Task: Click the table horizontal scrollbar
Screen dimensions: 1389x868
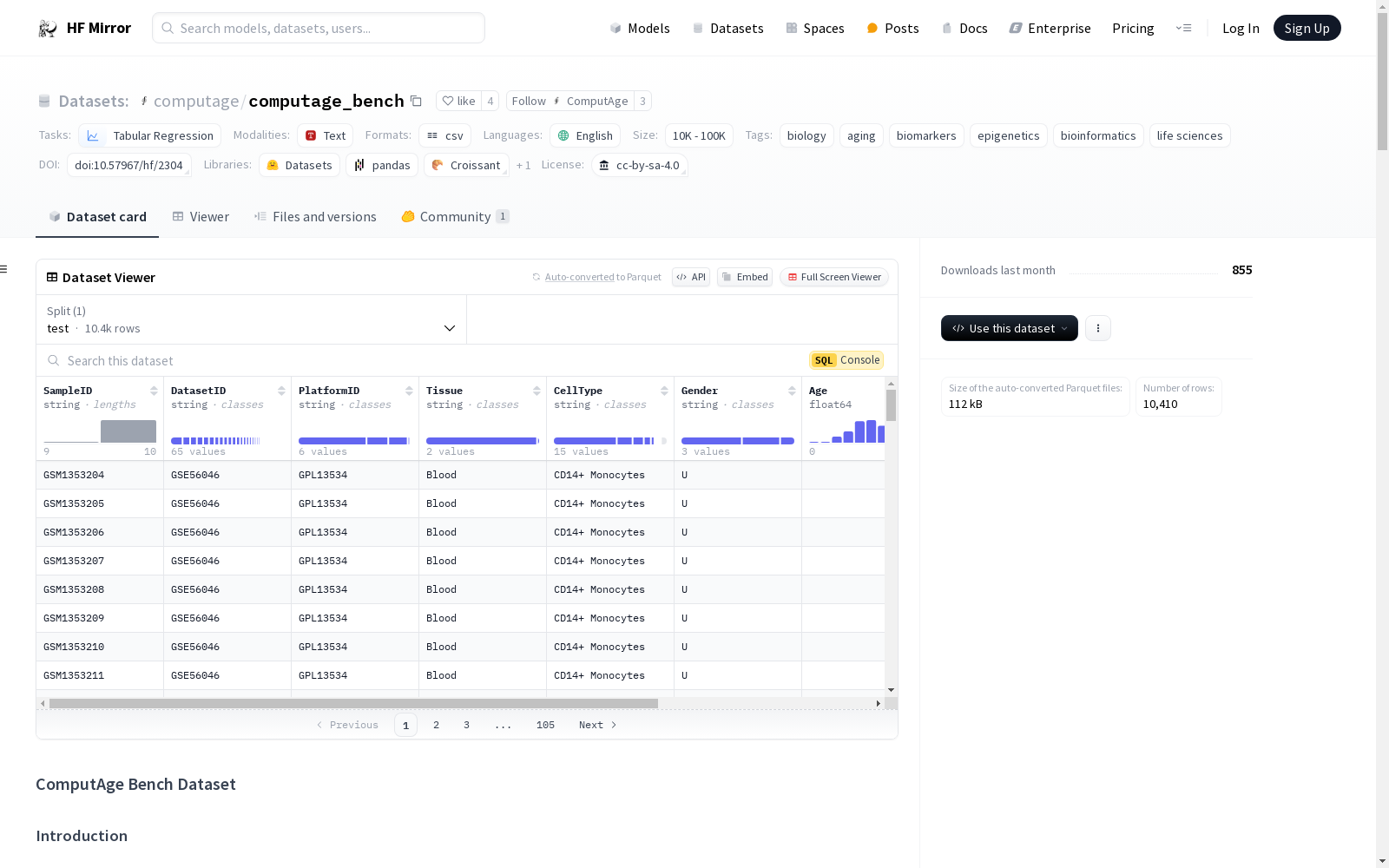Action: click(x=353, y=703)
